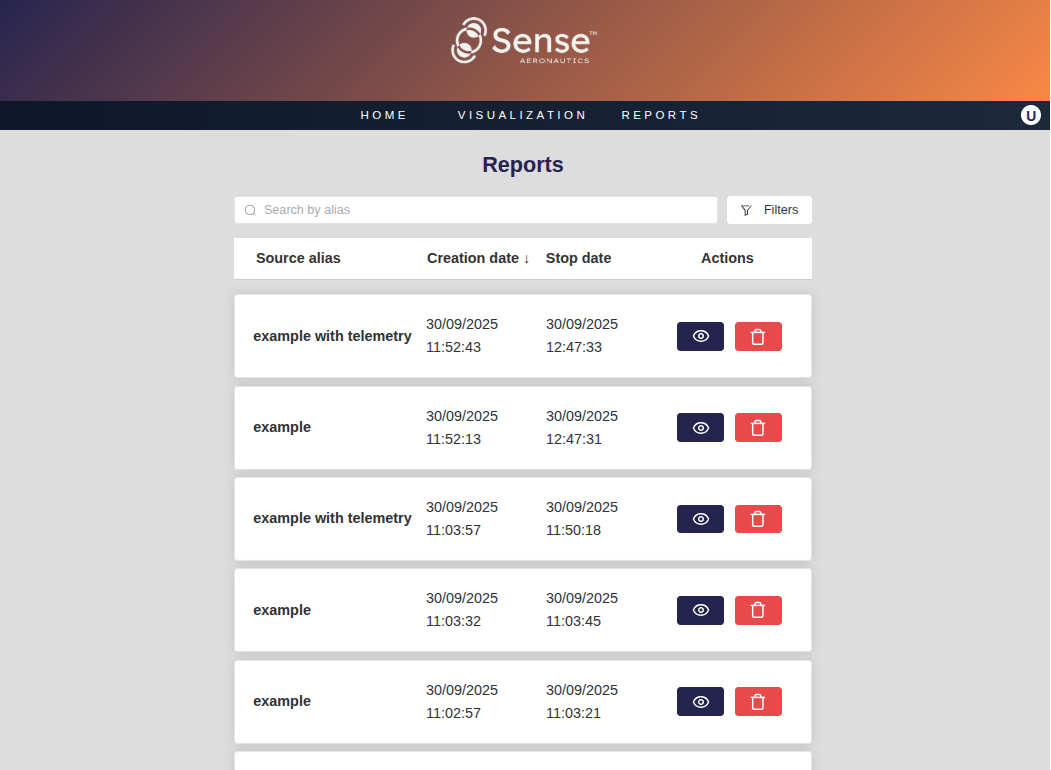View the example report created at 11:03:32
The image size is (1051, 770).
point(700,610)
